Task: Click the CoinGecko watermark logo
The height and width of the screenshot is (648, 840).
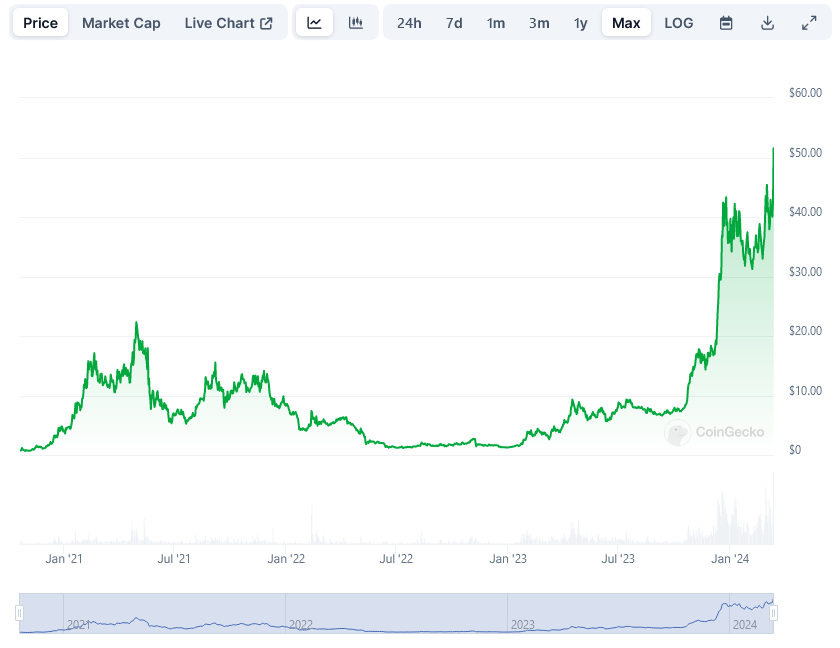Action: 714,432
